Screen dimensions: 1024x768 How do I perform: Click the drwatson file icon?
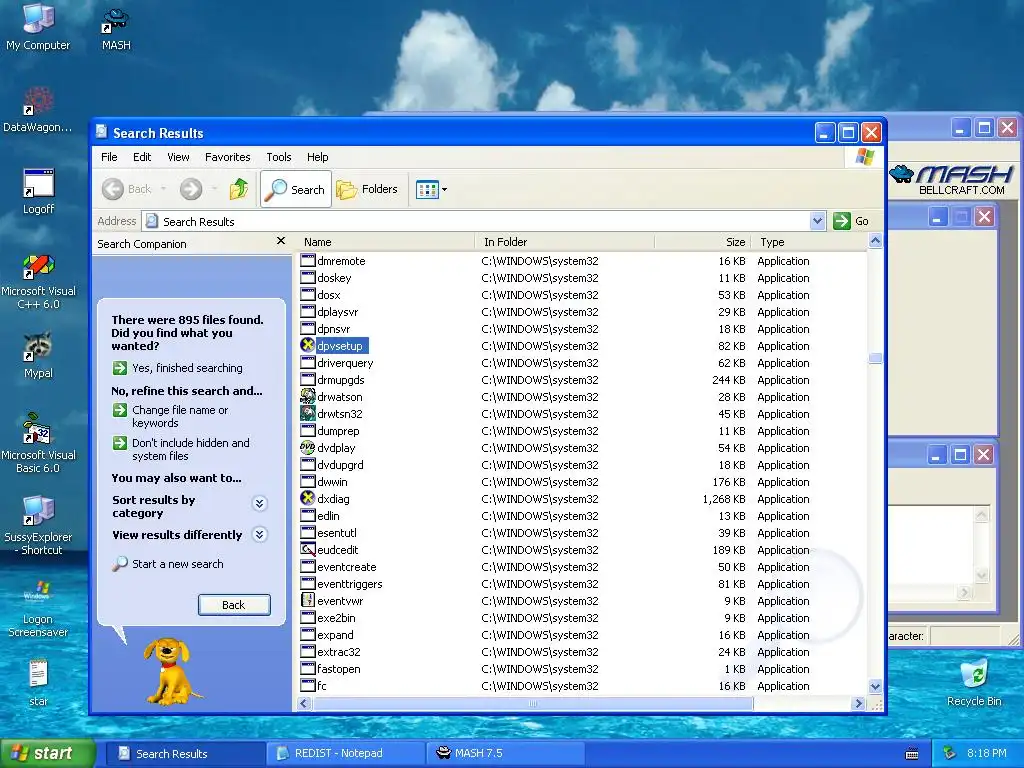308,396
